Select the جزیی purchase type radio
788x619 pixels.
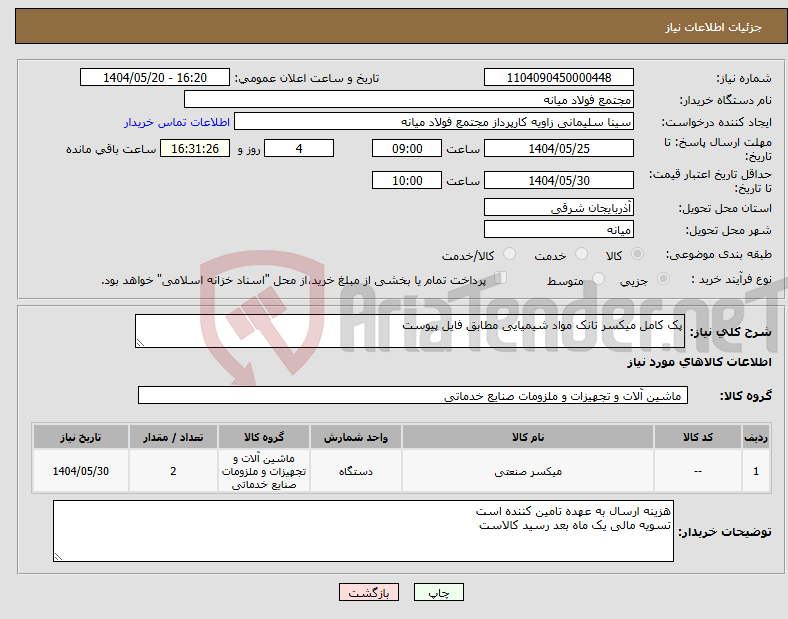point(663,279)
